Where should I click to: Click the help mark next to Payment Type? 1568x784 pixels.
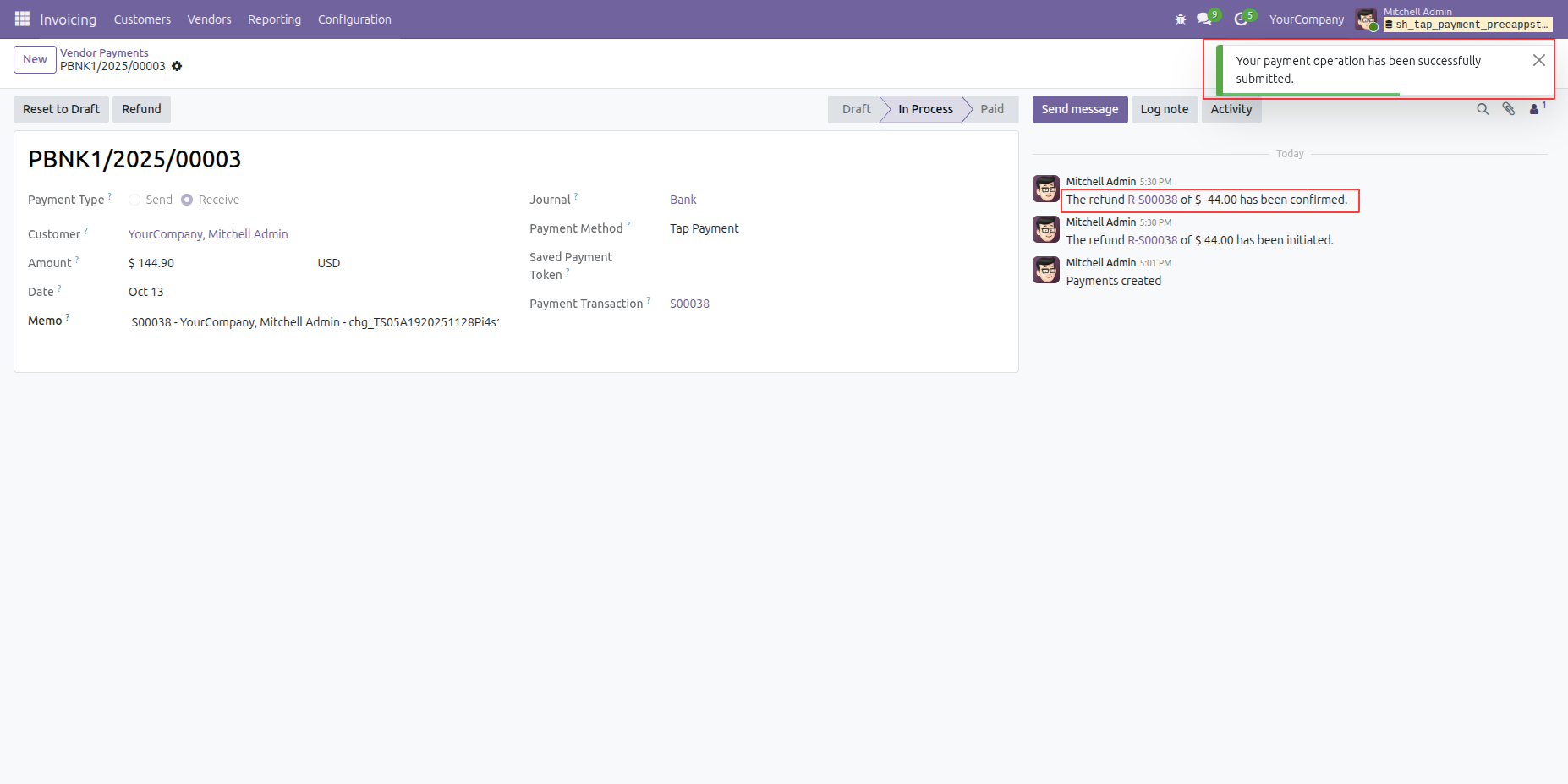click(110, 196)
